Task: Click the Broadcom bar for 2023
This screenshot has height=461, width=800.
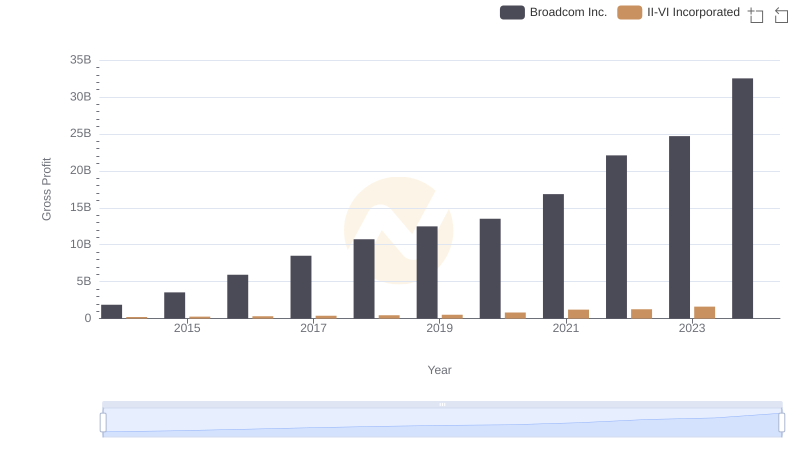Action: coord(680,227)
